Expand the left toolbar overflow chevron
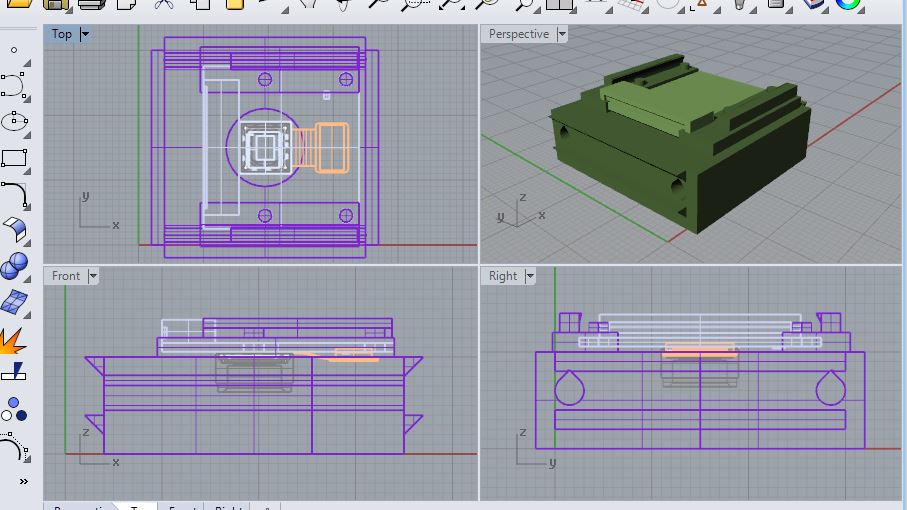907x510 pixels. (23, 481)
